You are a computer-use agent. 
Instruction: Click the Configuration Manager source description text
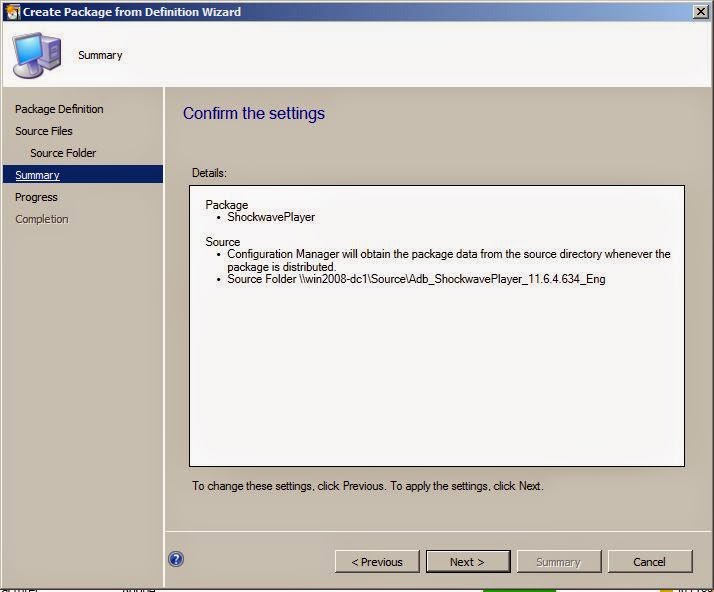(x=449, y=260)
